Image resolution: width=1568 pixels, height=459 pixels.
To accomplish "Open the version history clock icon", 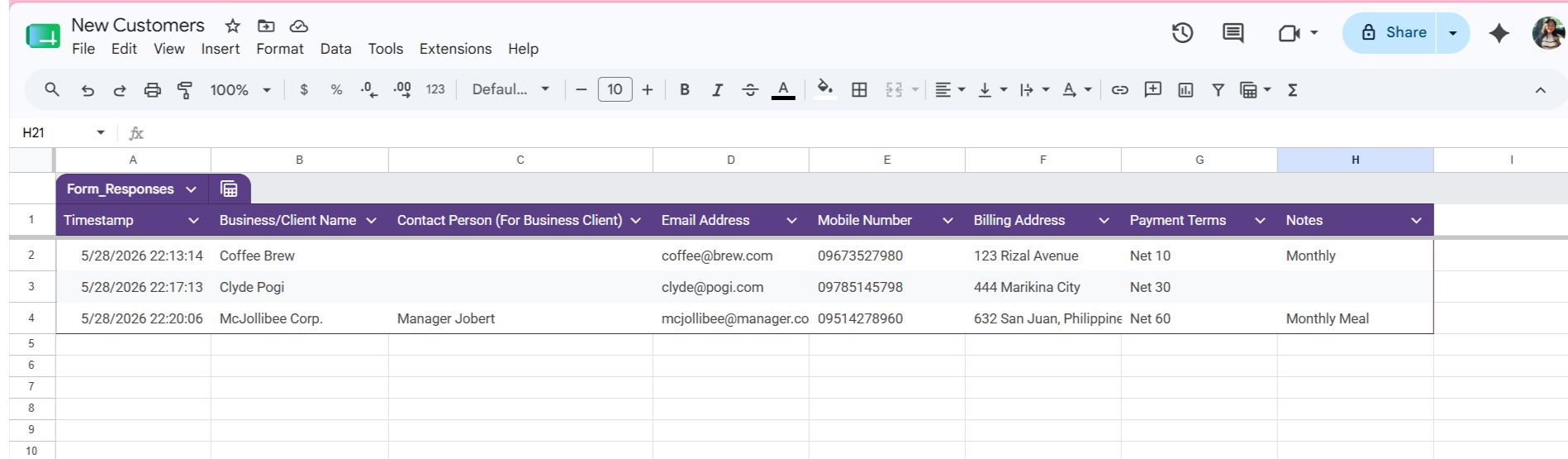I will [x=1182, y=33].
